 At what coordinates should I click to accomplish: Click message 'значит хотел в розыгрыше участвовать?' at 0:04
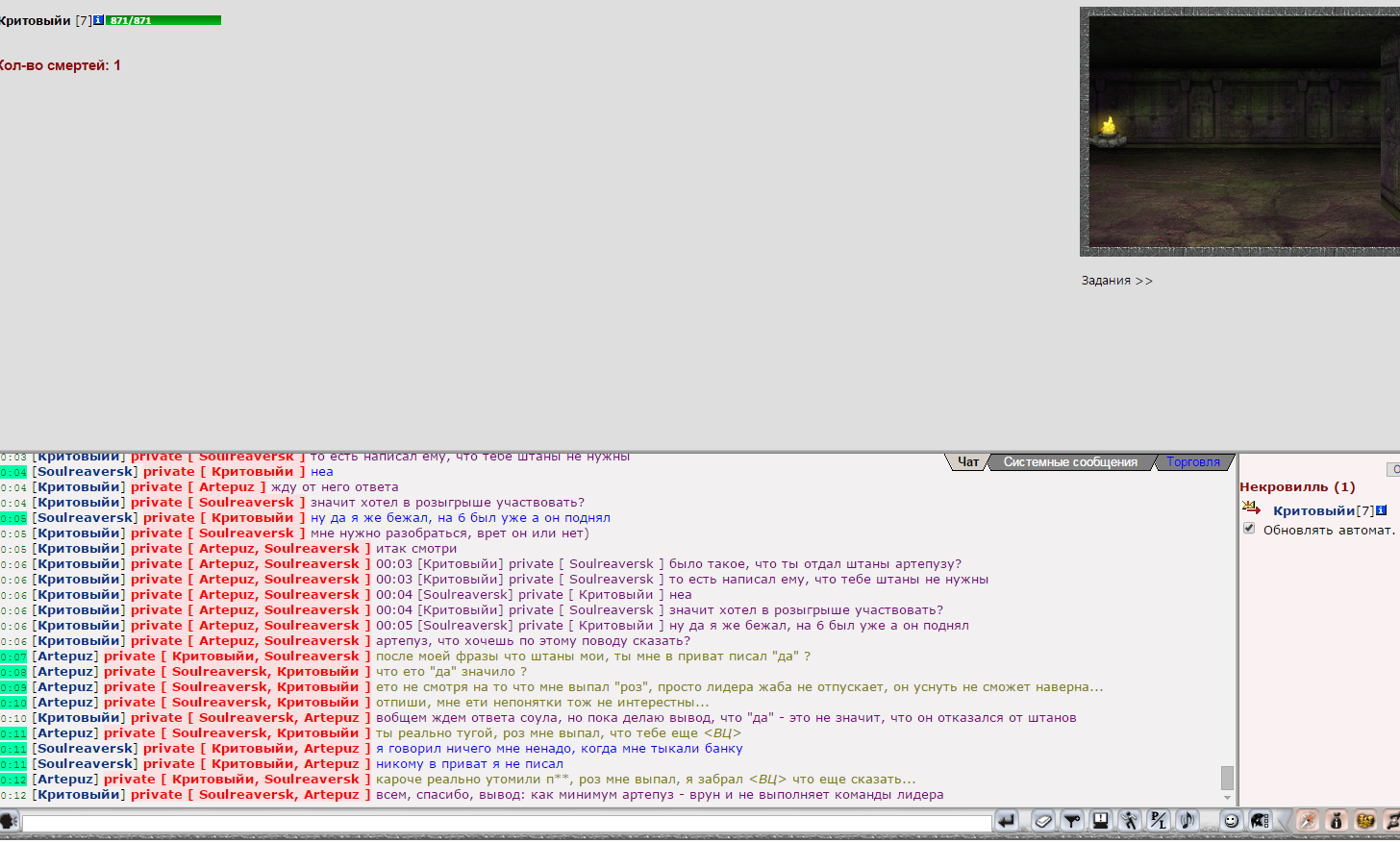point(447,503)
